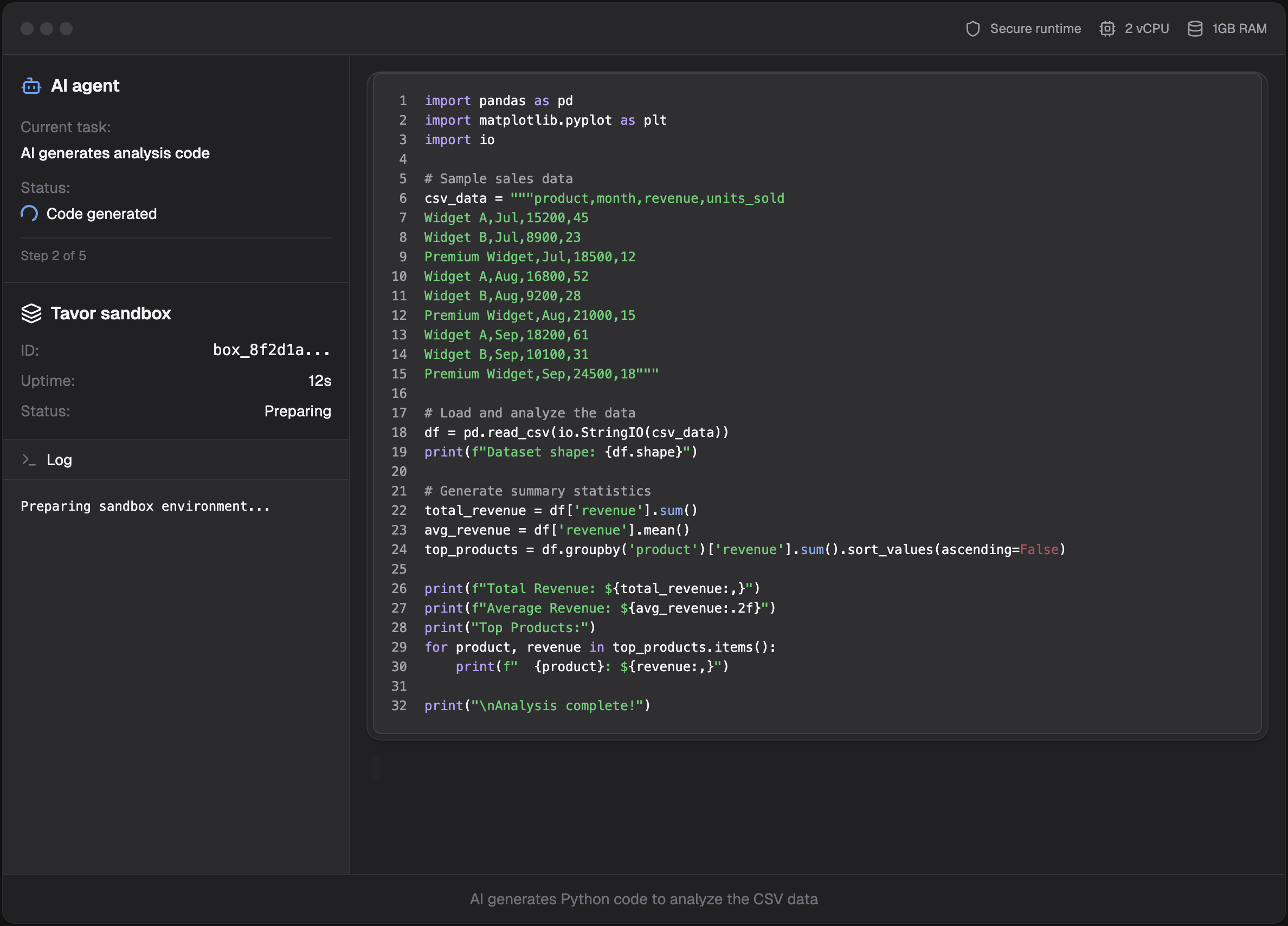1288x926 pixels.
Task: Click 'Premium Widget,Jul,18500,12' data row
Action: tap(530, 257)
